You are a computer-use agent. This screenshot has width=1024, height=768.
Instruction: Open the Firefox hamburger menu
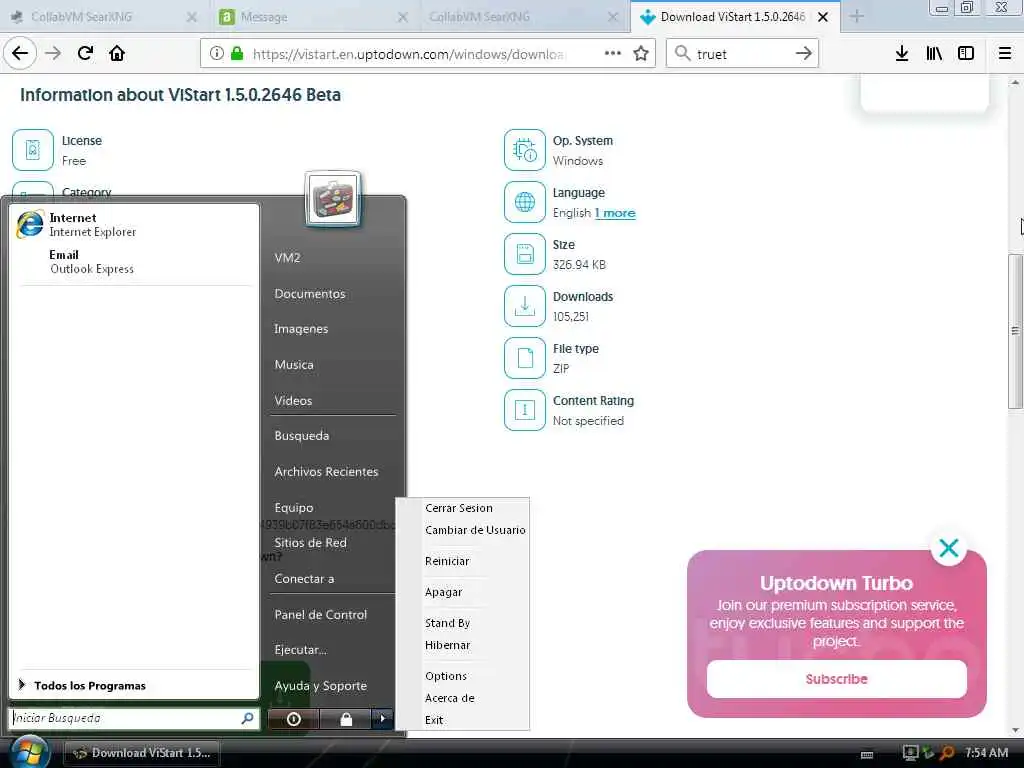coord(1005,53)
